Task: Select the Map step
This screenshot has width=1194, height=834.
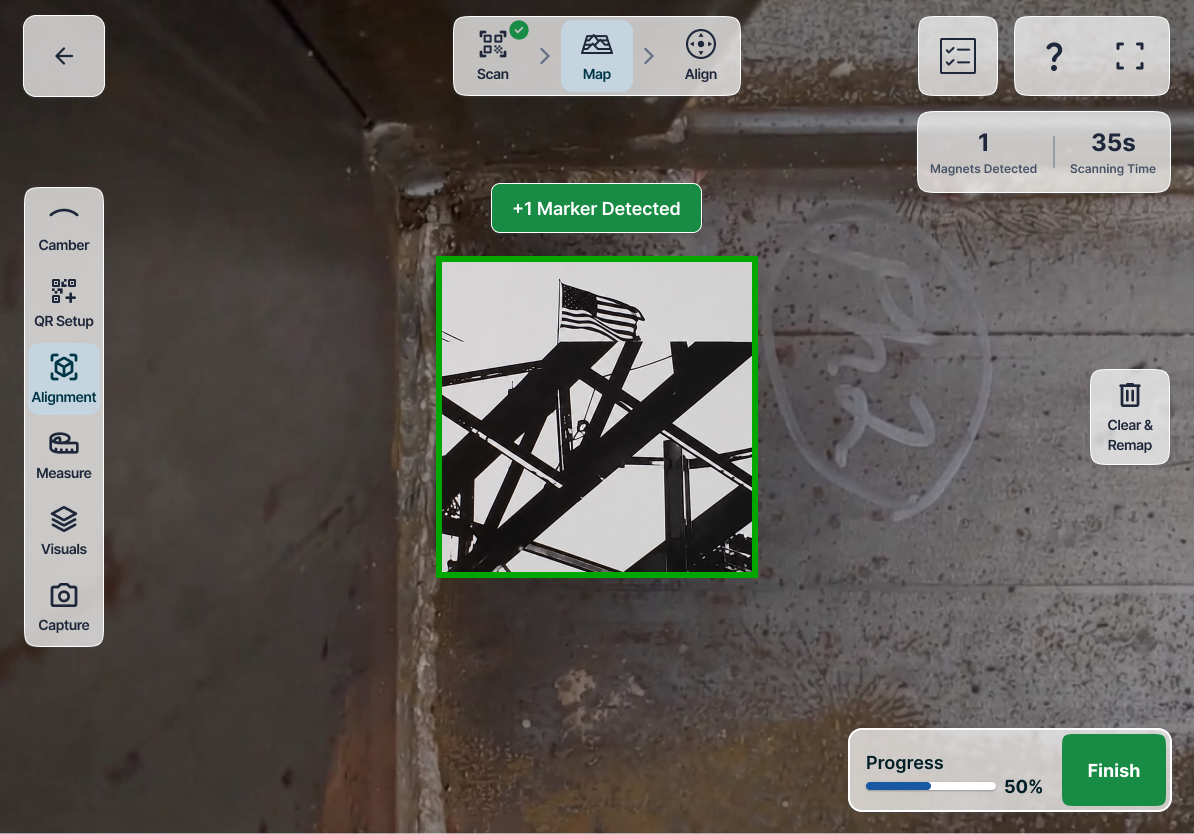Action: (596, 56)
